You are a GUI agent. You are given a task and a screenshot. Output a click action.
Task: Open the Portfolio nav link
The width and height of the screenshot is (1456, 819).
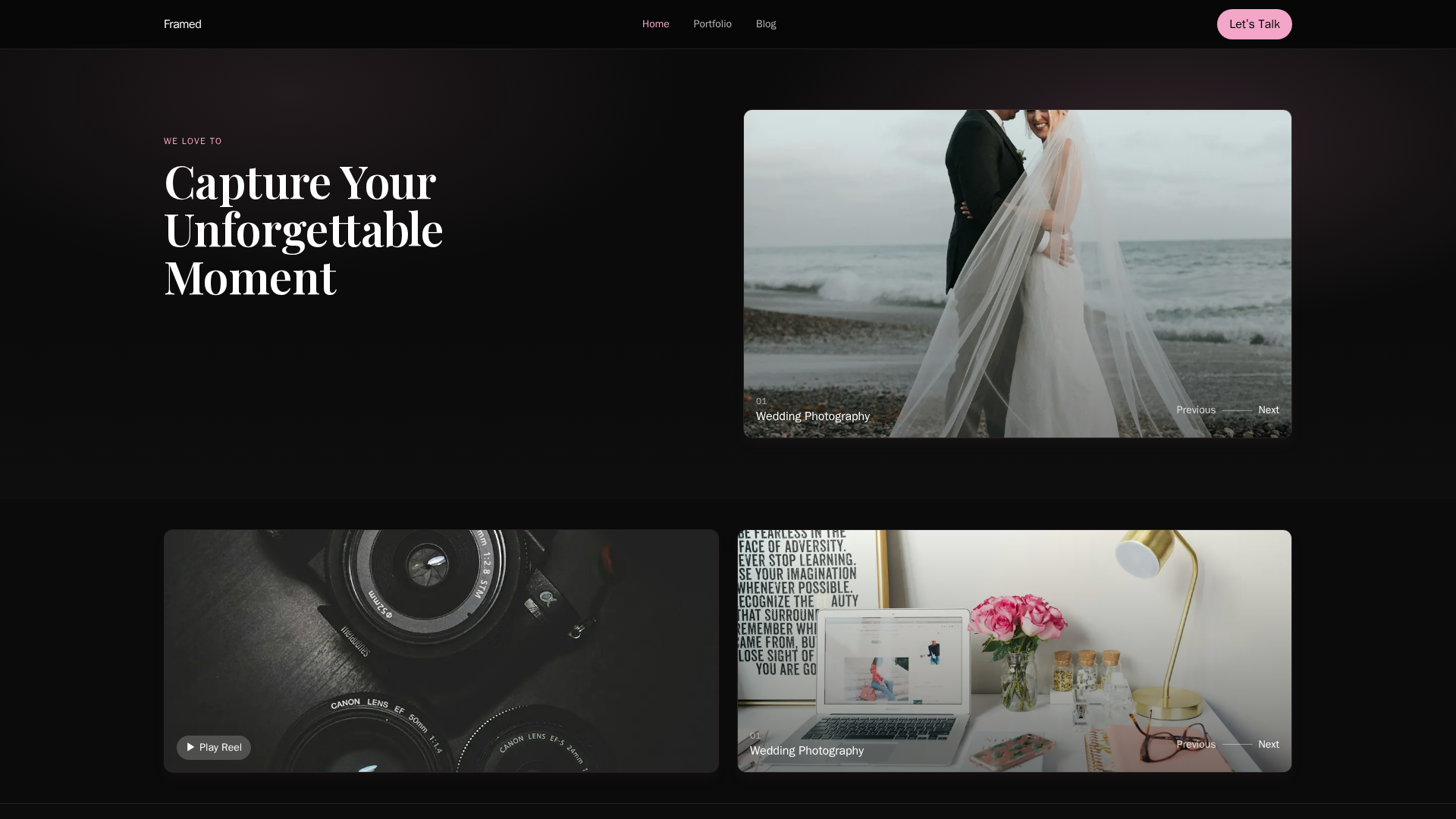click(712, 24)
